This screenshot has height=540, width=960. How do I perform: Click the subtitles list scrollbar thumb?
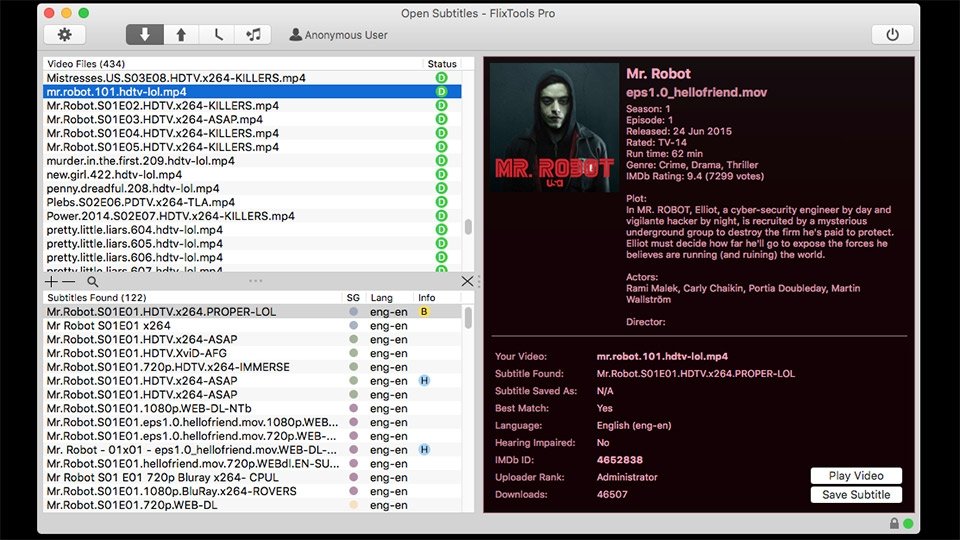click(468, 318)
